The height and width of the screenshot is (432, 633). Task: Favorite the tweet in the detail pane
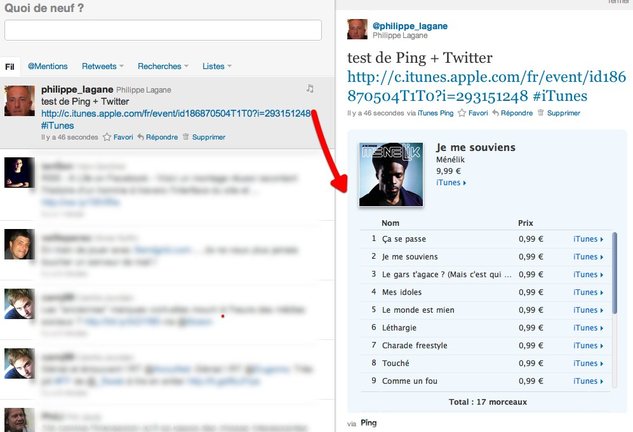pos(473,113)
